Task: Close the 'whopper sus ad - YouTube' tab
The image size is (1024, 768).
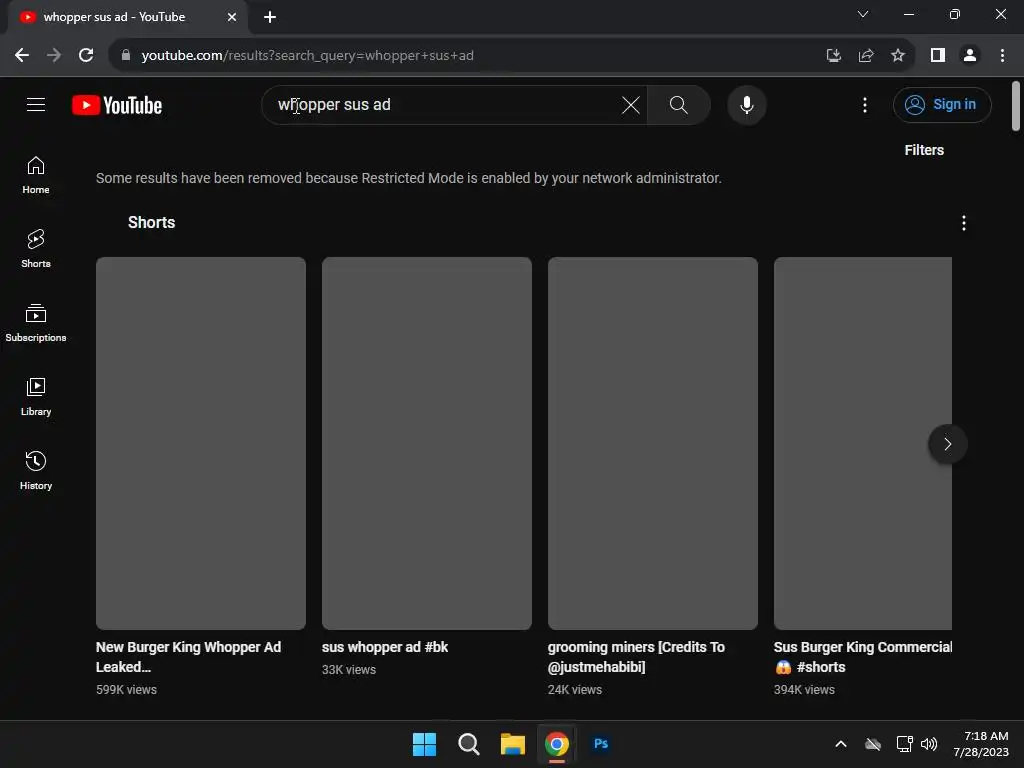Action: [x=232, y=17]
